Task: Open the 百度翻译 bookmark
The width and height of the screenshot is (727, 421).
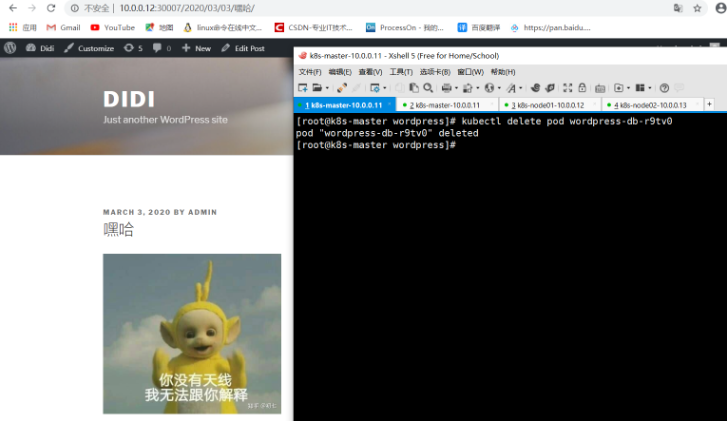Action: coord(479,27)
